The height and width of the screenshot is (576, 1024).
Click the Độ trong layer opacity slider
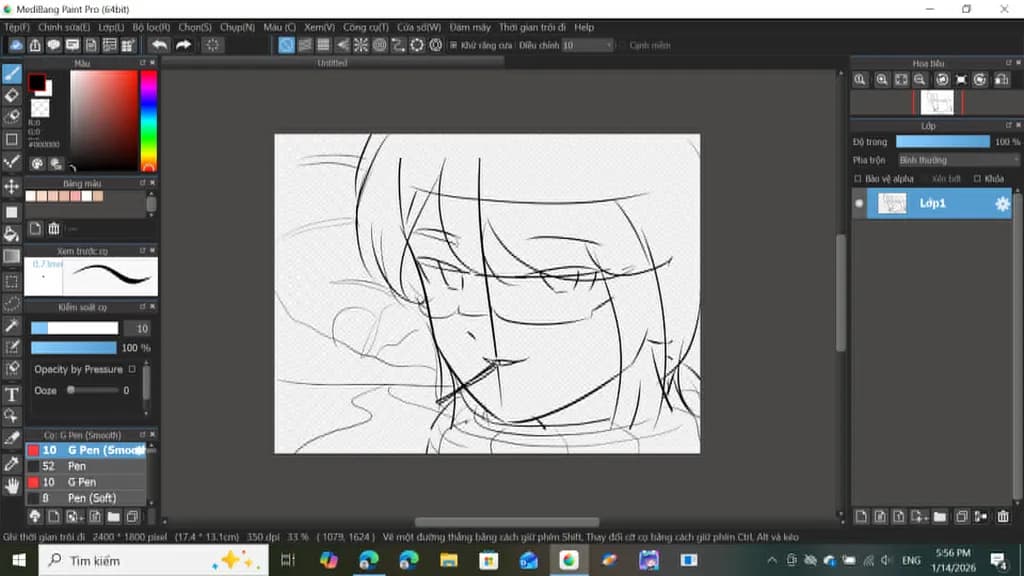pyautogui.click(x=942, y=142)
